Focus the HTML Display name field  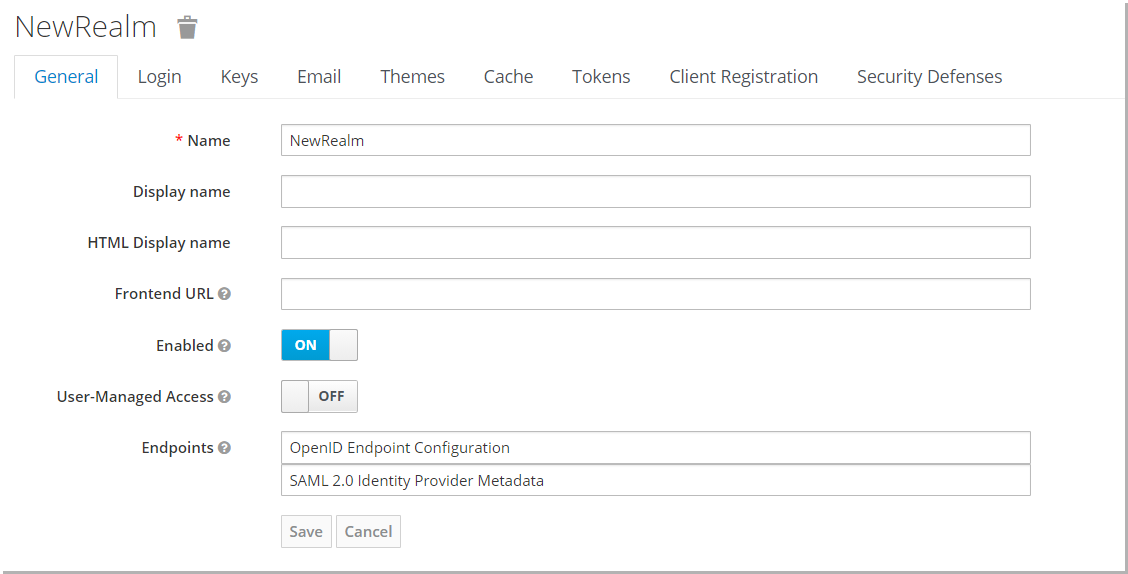tap(655, 242)
